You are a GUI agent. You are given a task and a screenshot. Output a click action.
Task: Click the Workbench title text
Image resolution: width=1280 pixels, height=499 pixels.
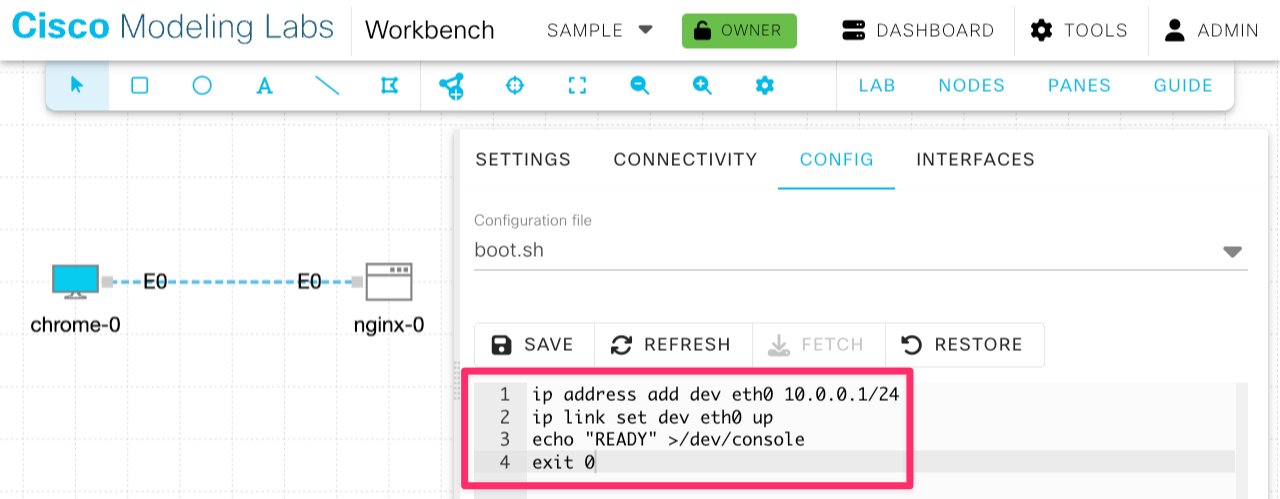pos(430,30)
